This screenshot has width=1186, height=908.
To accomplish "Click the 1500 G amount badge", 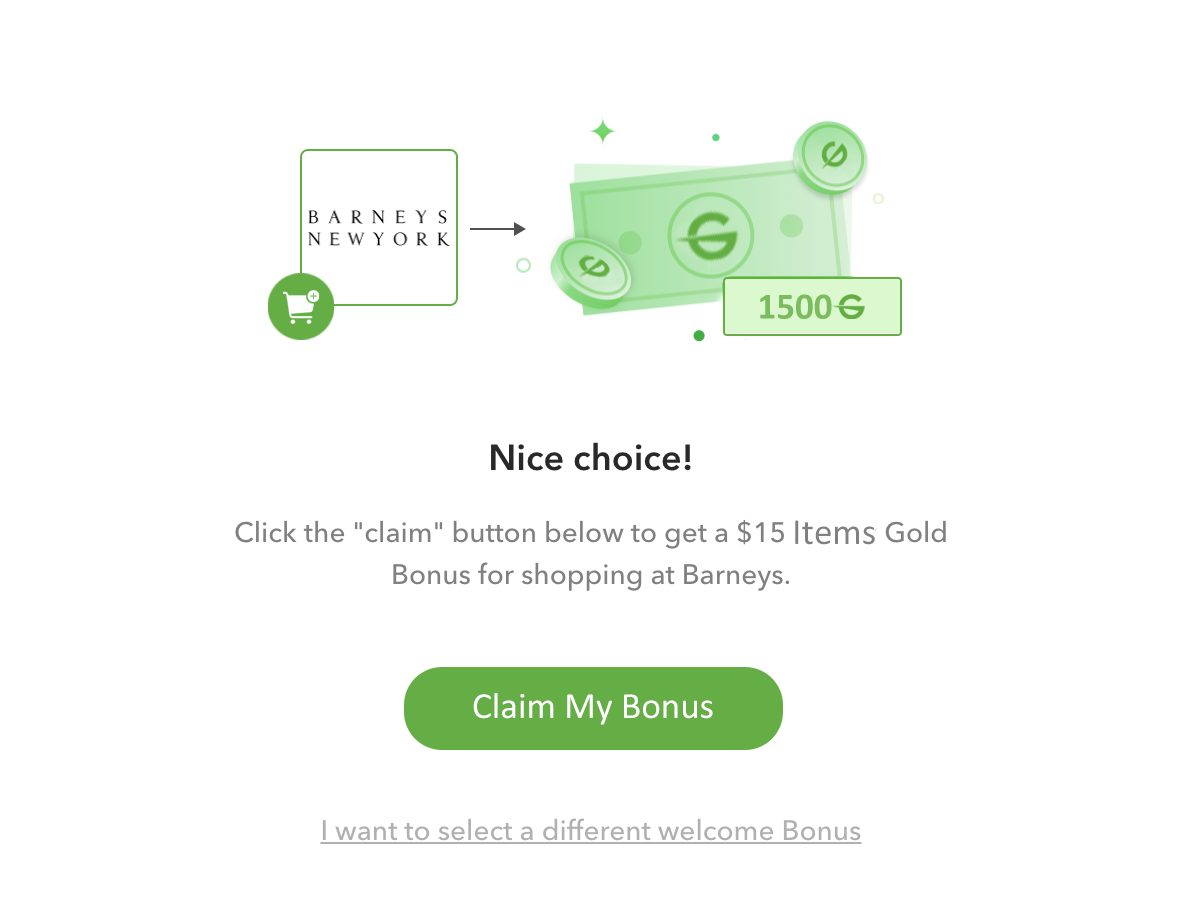I will 812,306.
